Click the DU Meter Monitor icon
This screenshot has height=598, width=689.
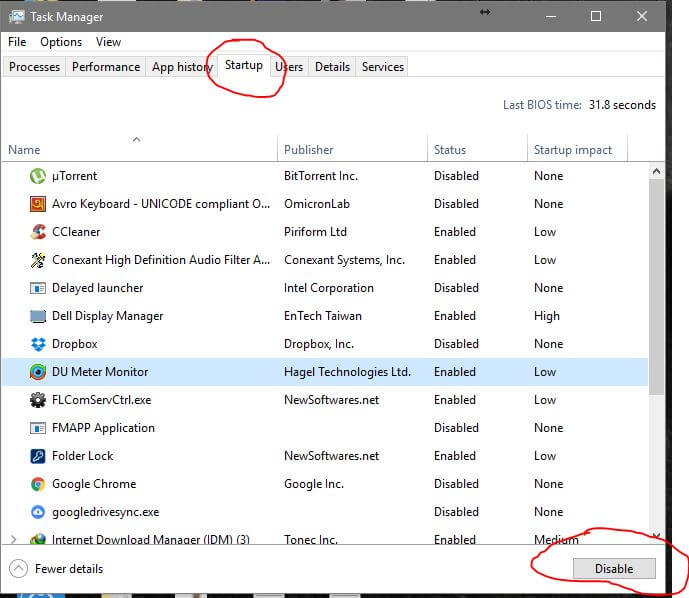pyautogui.click(x=38, y=372)
